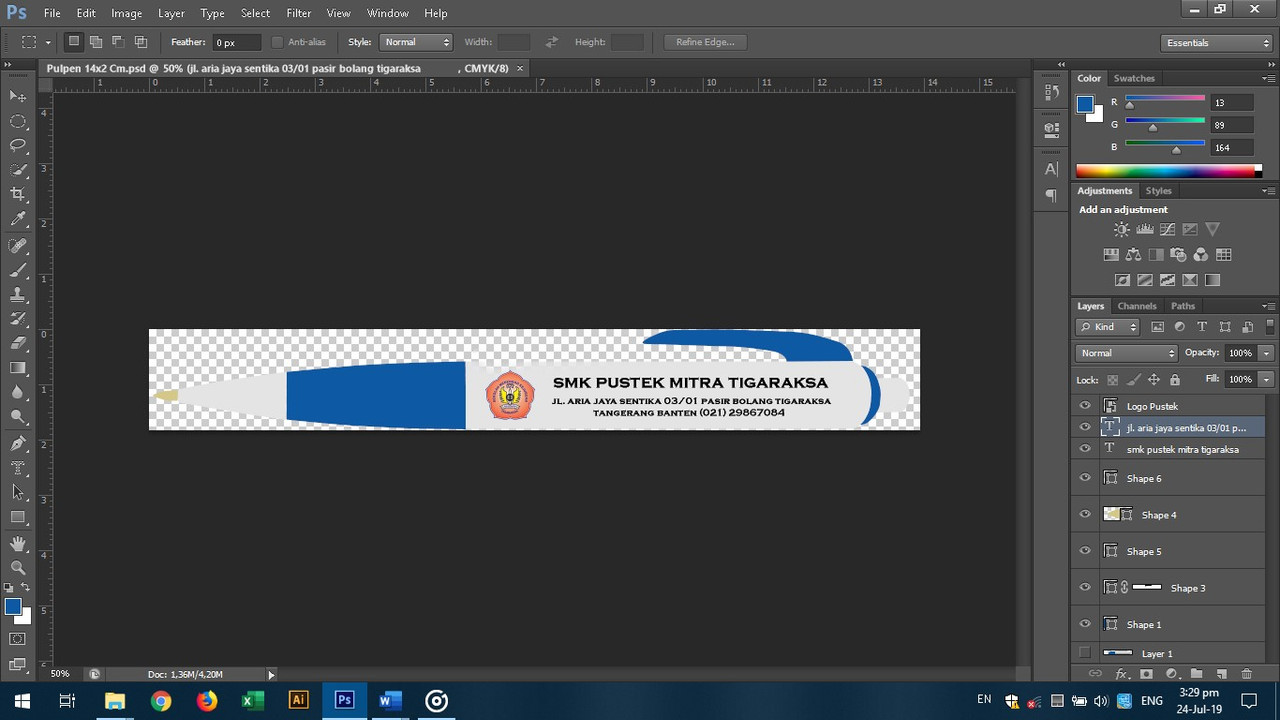The height and width of the screenshot is (720, 1280).
Task: Add a Brightness/Contrast adjustment
Action: pyautogui.click(x=1122, y=229)
